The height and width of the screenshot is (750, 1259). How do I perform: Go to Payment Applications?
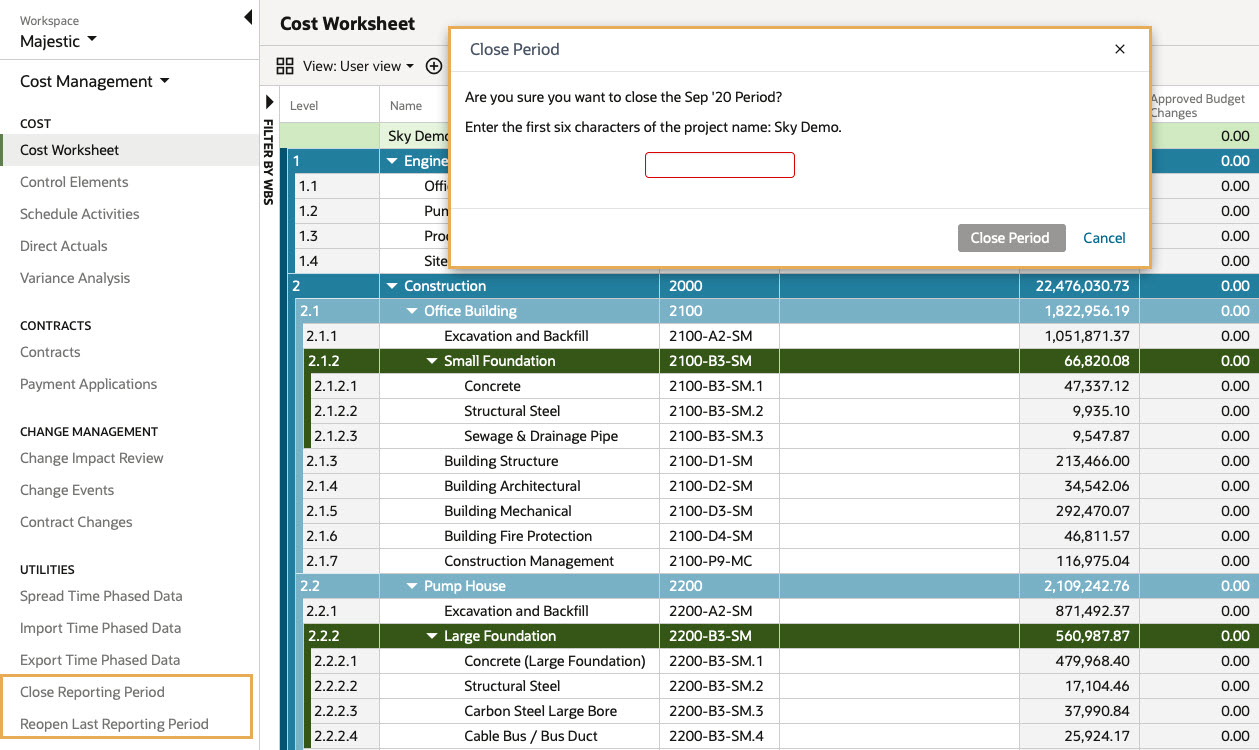[x=88, y=384]
